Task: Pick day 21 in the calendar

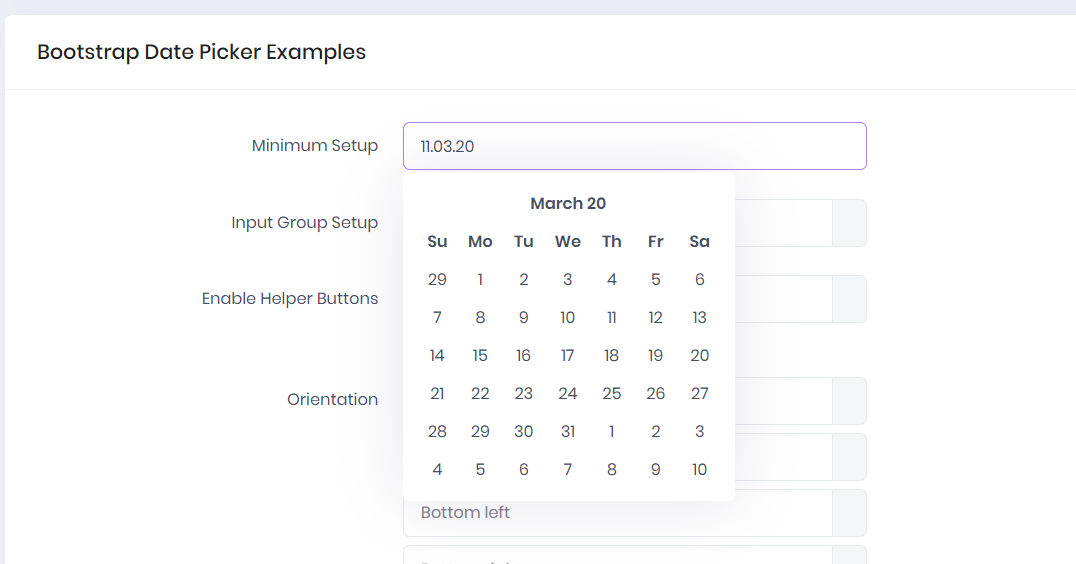Action: [437, 394]
